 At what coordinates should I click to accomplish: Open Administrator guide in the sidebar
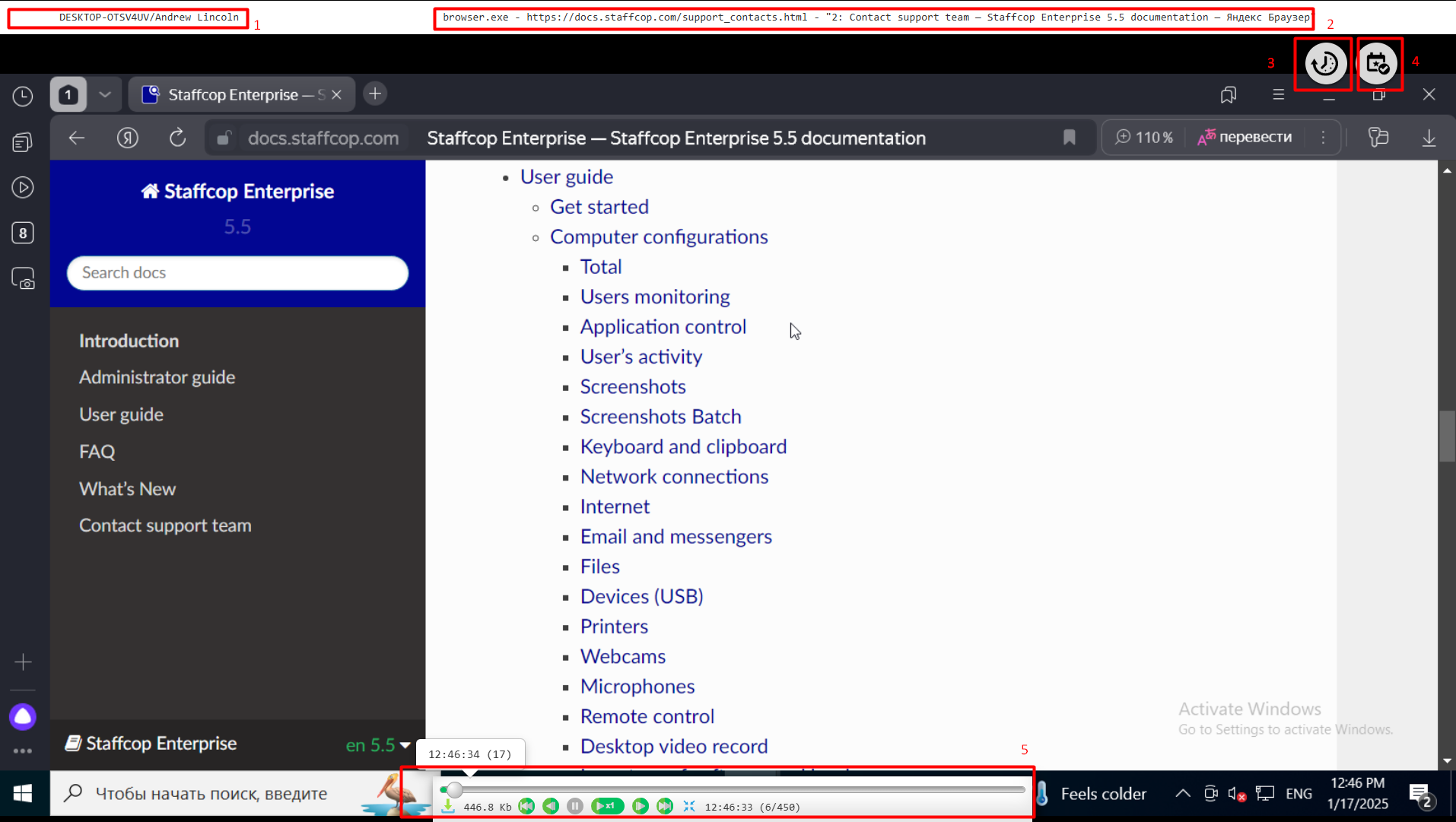(x=157, y=377)
